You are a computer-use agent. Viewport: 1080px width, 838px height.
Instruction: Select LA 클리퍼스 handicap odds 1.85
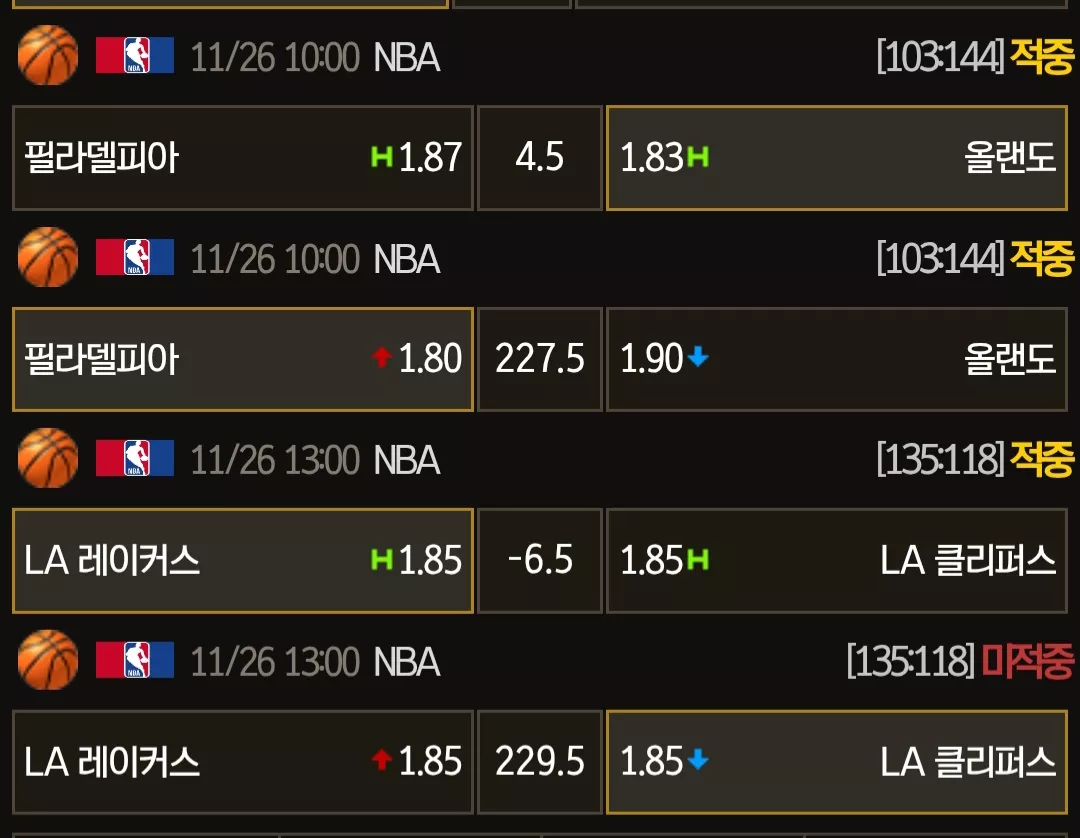(837, 561)
